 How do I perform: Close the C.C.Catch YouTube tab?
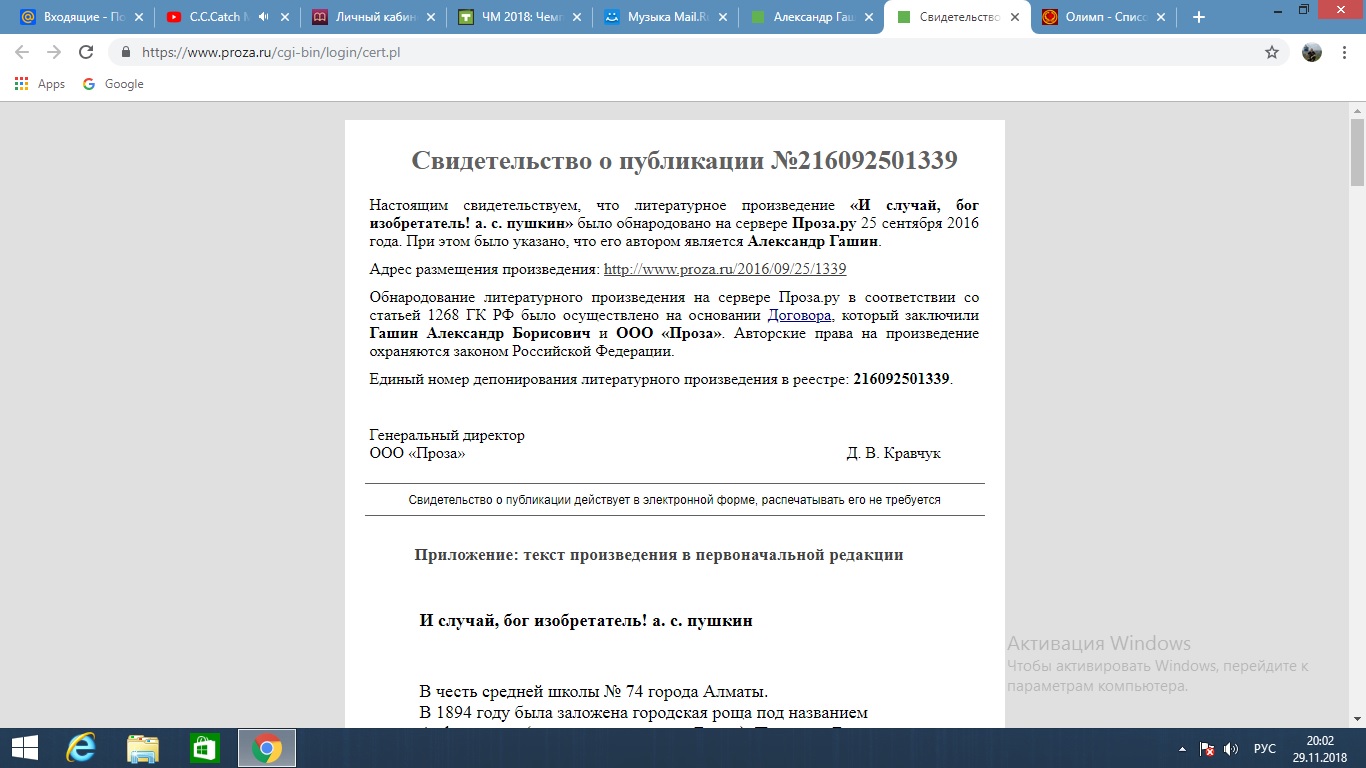285,17
